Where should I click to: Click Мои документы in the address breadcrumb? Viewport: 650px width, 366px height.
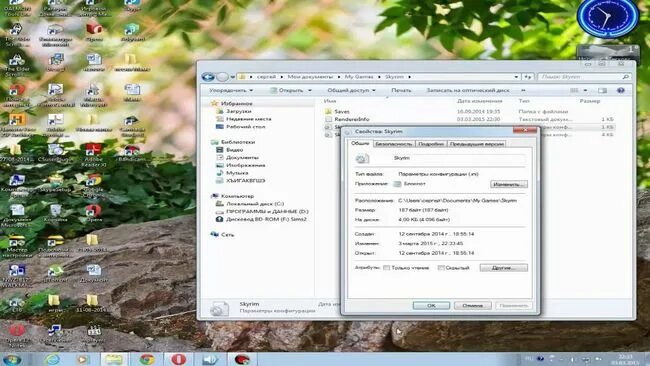310,77
